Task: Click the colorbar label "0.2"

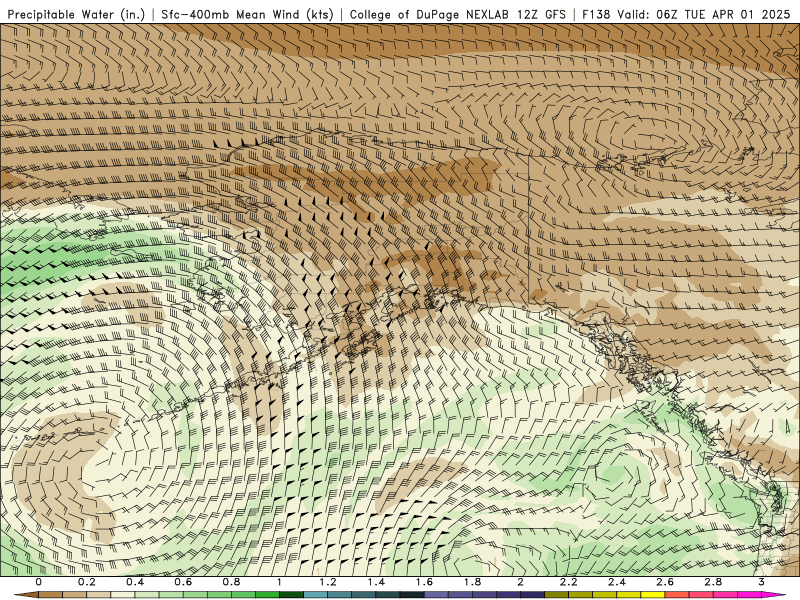Action: [87, 582]
